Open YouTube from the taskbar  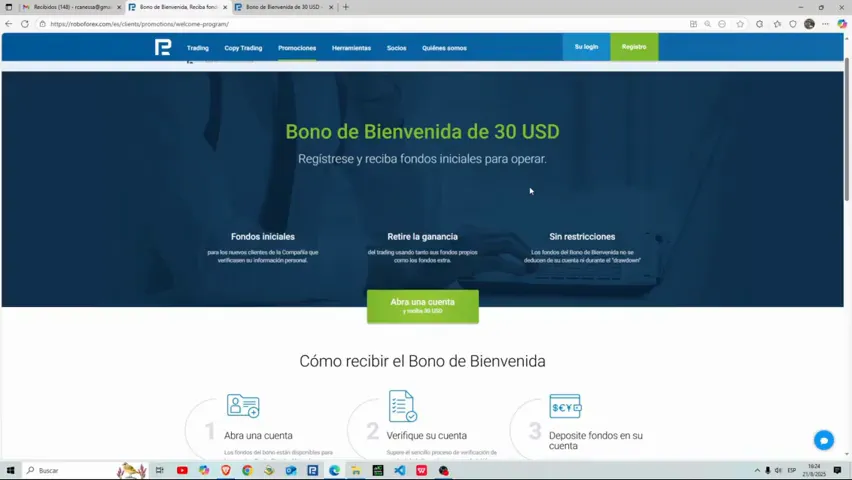pyautogui.click(x=182, y=470)
